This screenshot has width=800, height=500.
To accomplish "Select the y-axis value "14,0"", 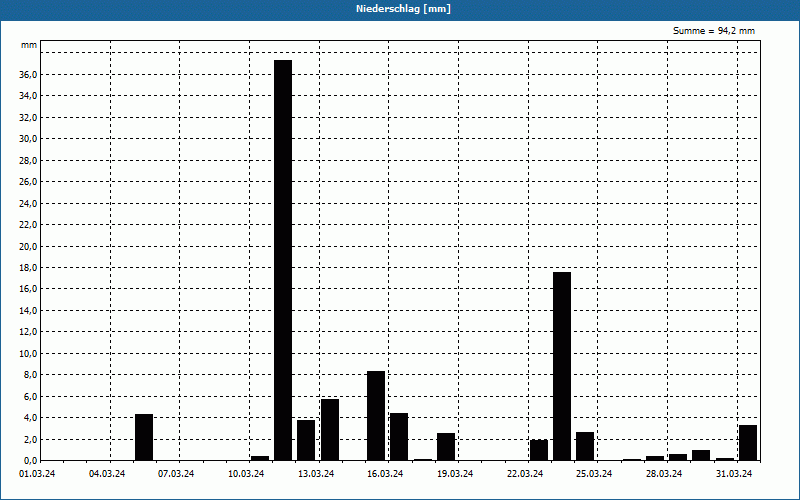I will coord(28,311).
